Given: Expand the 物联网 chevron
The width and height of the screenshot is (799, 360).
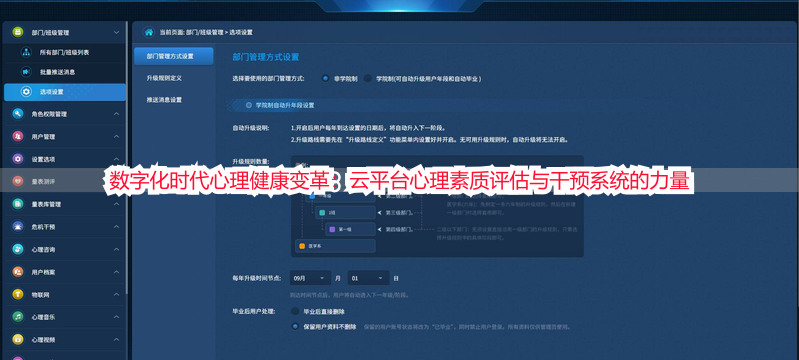Looking at the screenshot, I should [116, 294].
